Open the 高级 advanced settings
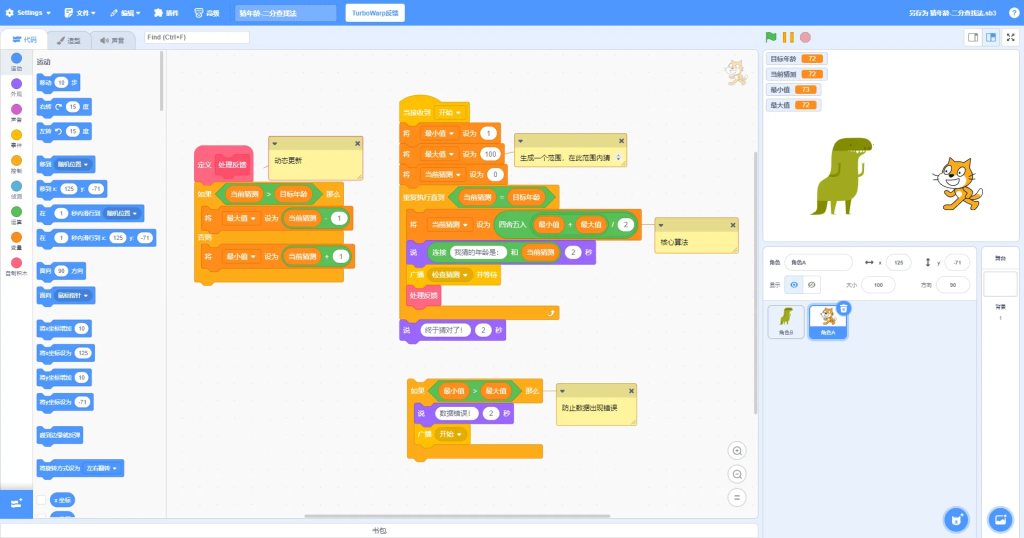Image resolution: width=1024 pixels, height=538 pixels. pyautogui.click(x=207, y=12)
